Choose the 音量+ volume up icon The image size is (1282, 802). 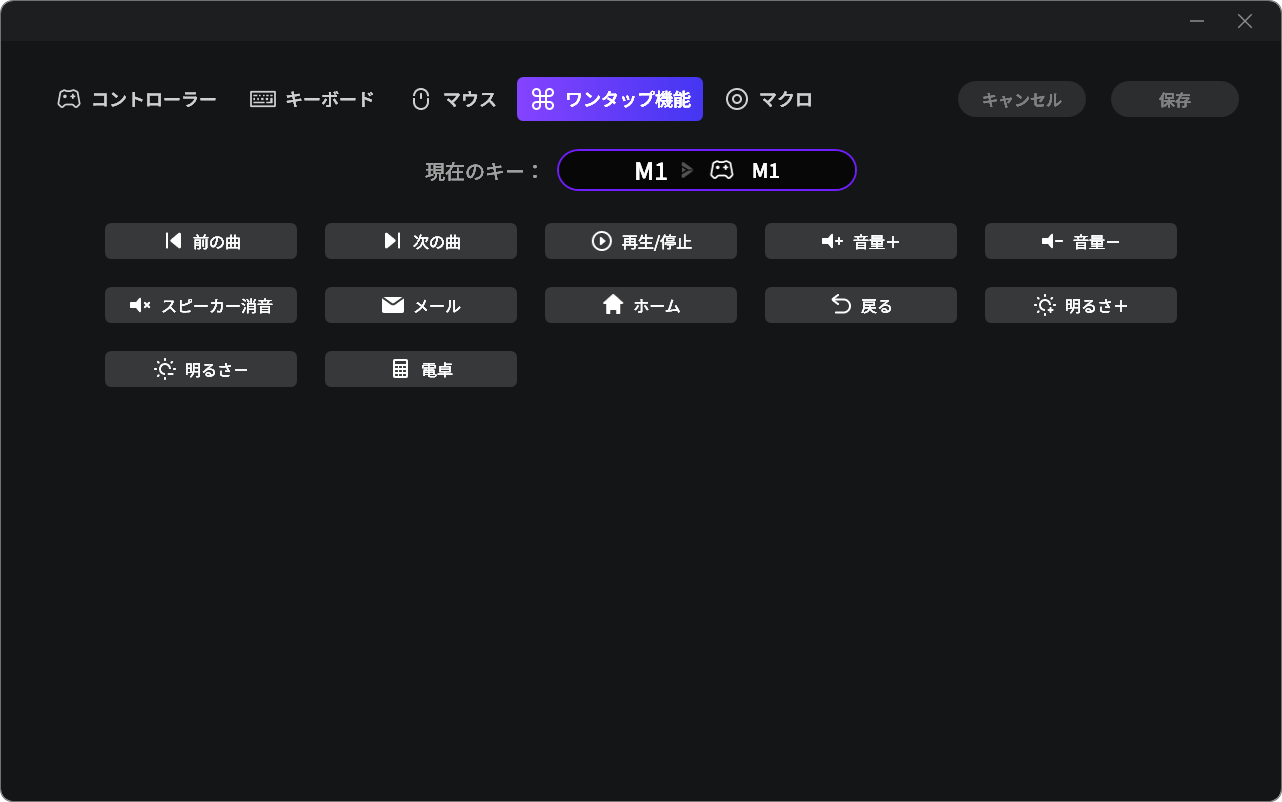(x=832, y=241)
